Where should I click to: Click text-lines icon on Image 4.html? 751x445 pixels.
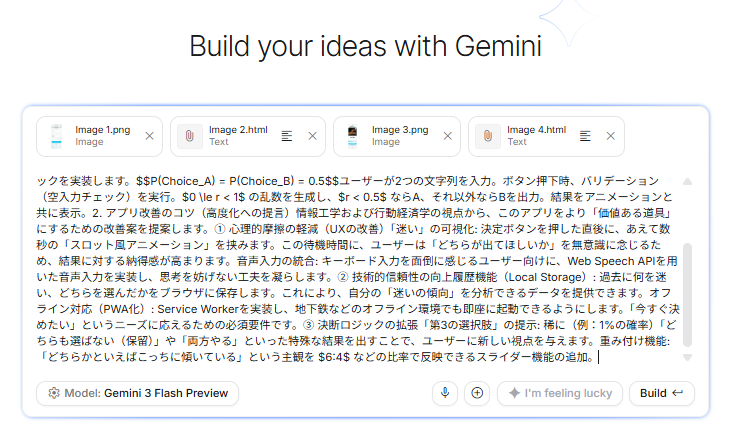point(585,136)
